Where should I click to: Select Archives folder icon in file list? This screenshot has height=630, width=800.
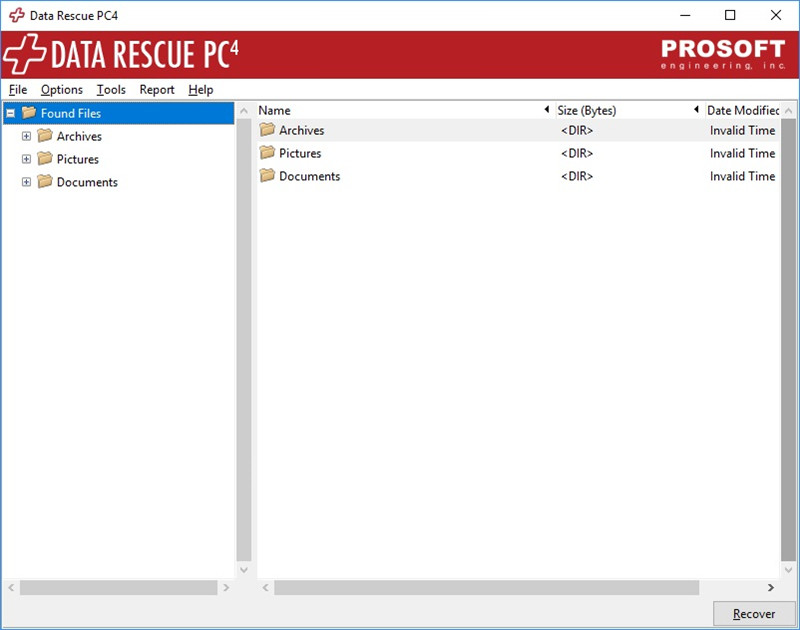pos(267,130)
